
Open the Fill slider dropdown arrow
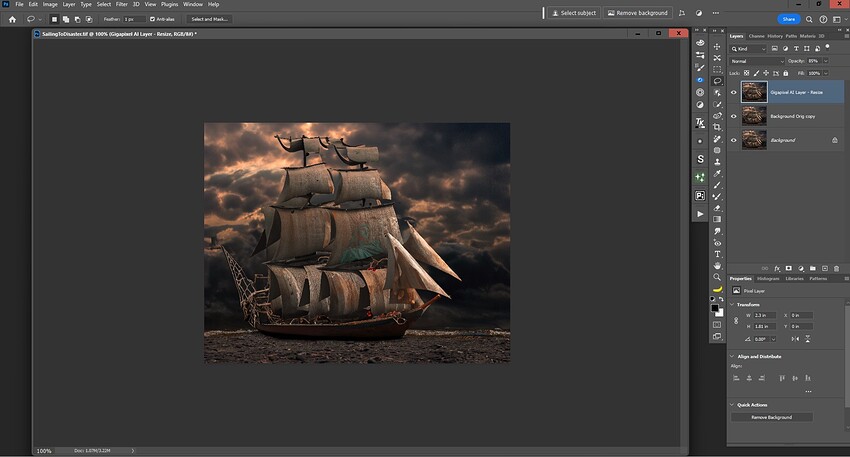pos(826,73)
